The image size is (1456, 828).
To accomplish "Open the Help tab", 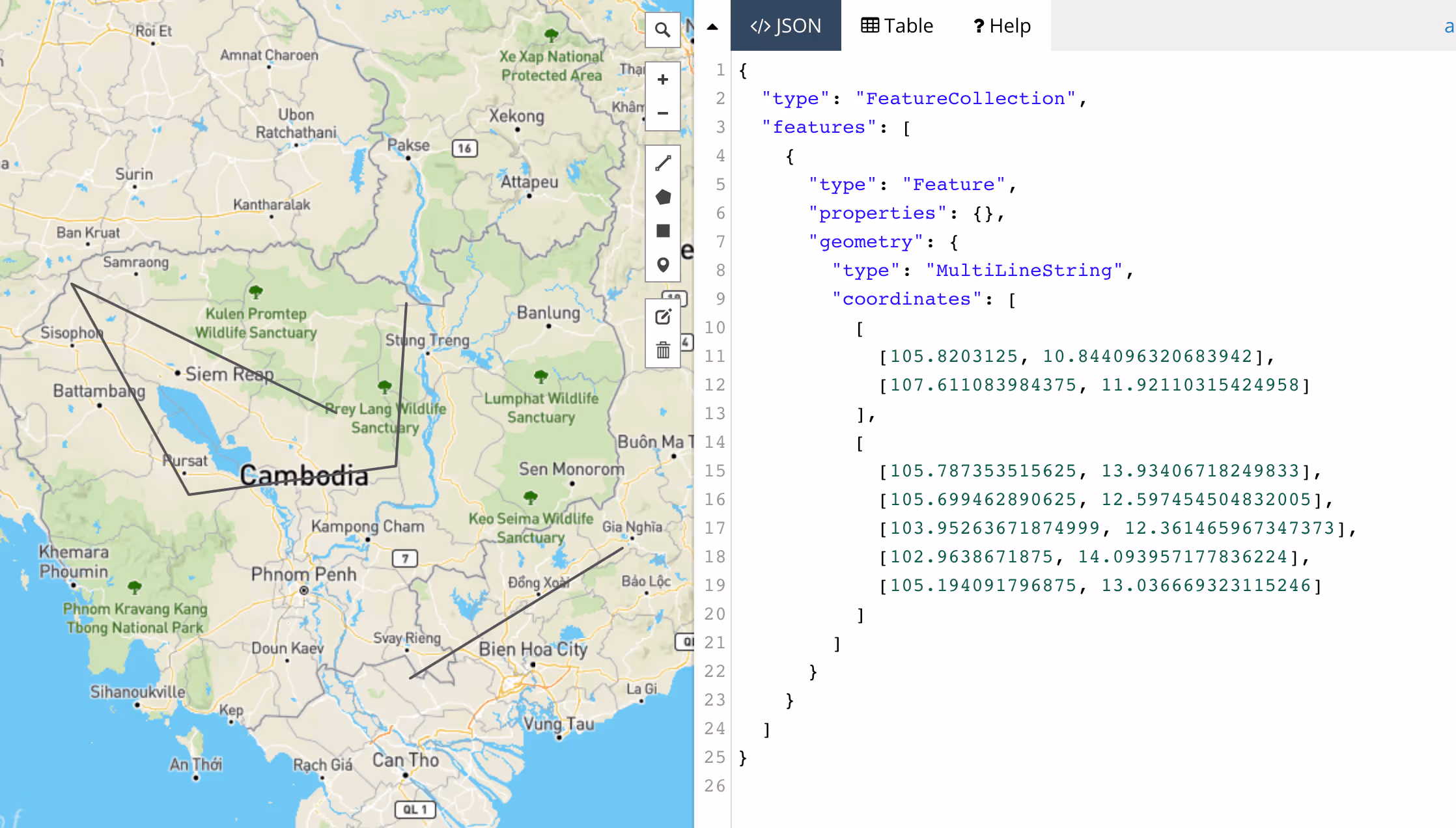I will pyautogui.click(x=1001, y=25).
